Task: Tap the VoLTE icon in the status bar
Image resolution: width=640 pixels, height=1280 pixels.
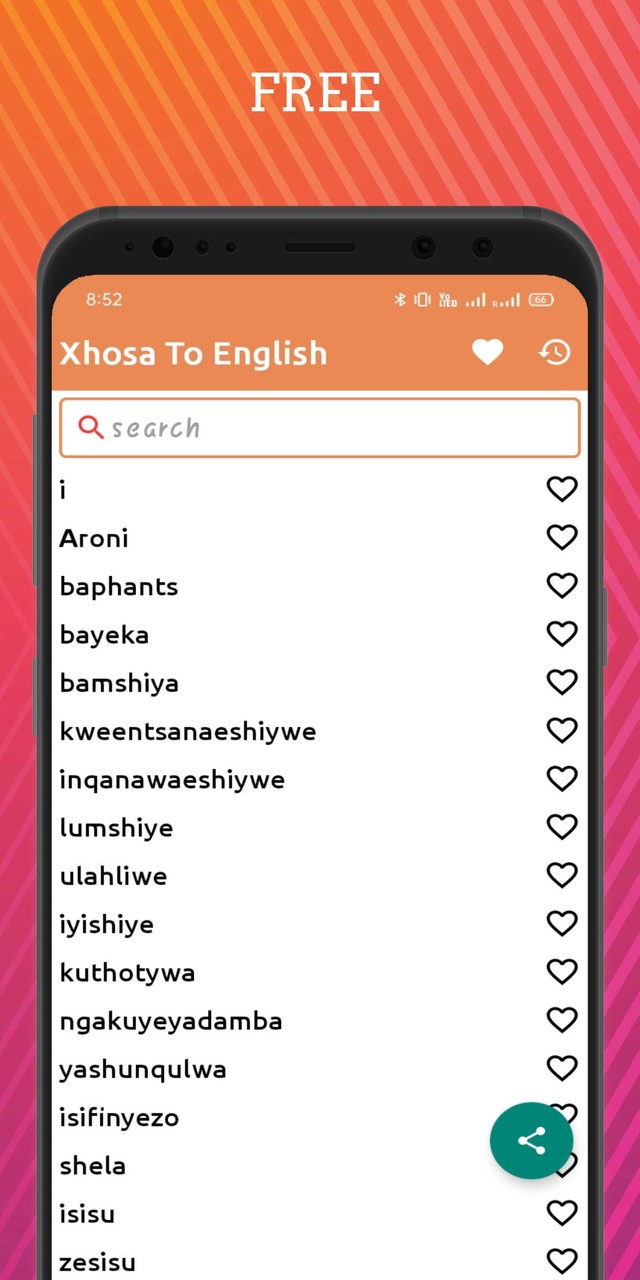Action: 447,299
